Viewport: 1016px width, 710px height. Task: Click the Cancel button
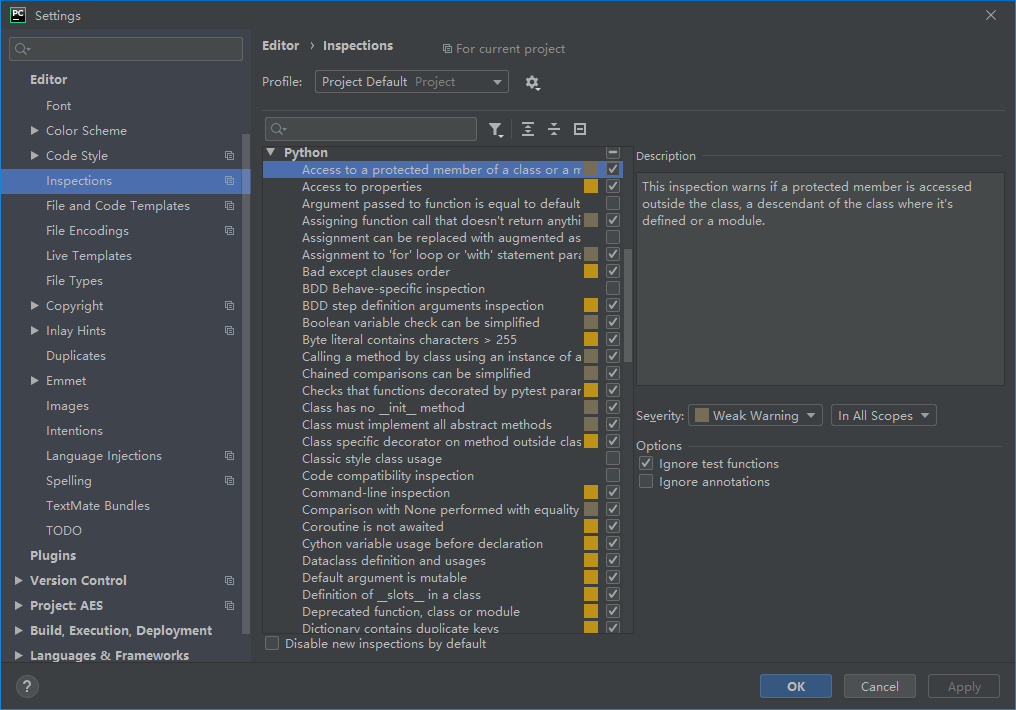(879, 686)
